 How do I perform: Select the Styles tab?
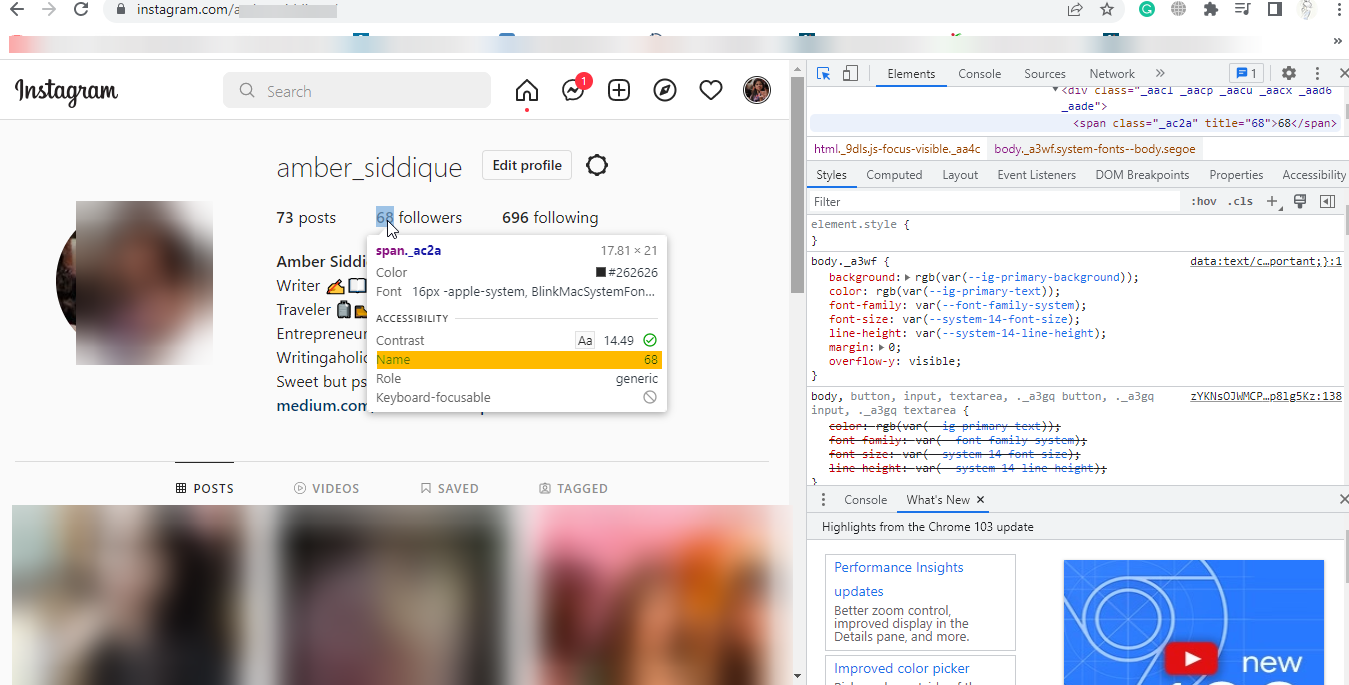point(831,175)
